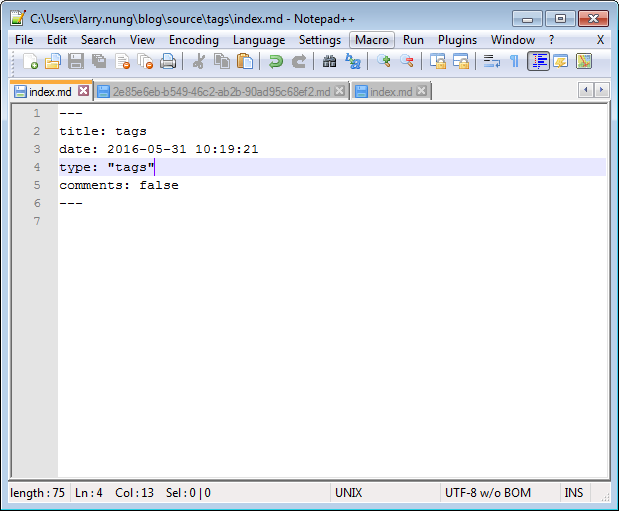Click the Close All toolbar icon
619x511 pixels.
(x=145, y=62)
